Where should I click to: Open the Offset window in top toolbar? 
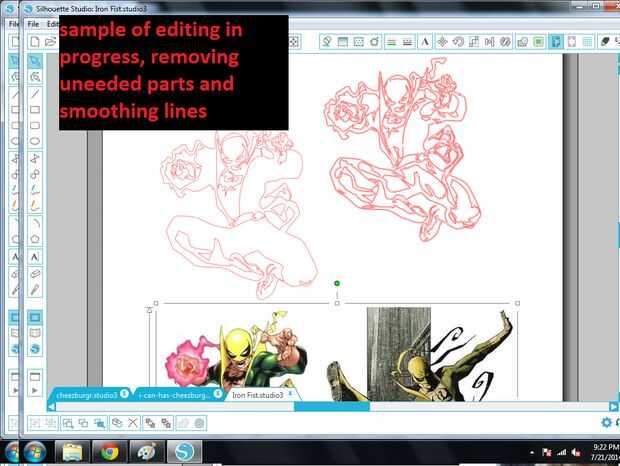click(x=538, y=42)
